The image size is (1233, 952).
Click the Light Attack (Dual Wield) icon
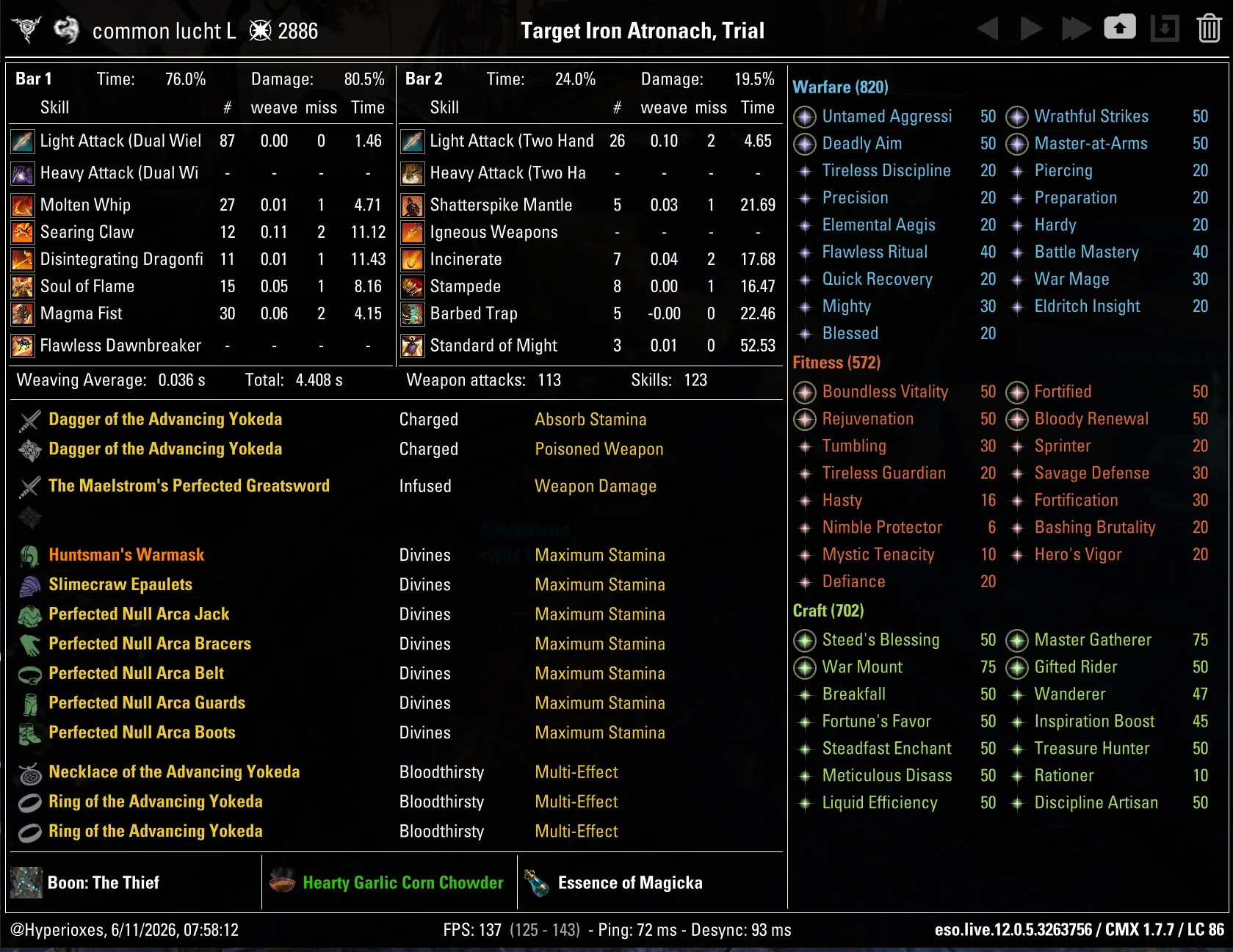click(x=23, y=141)
